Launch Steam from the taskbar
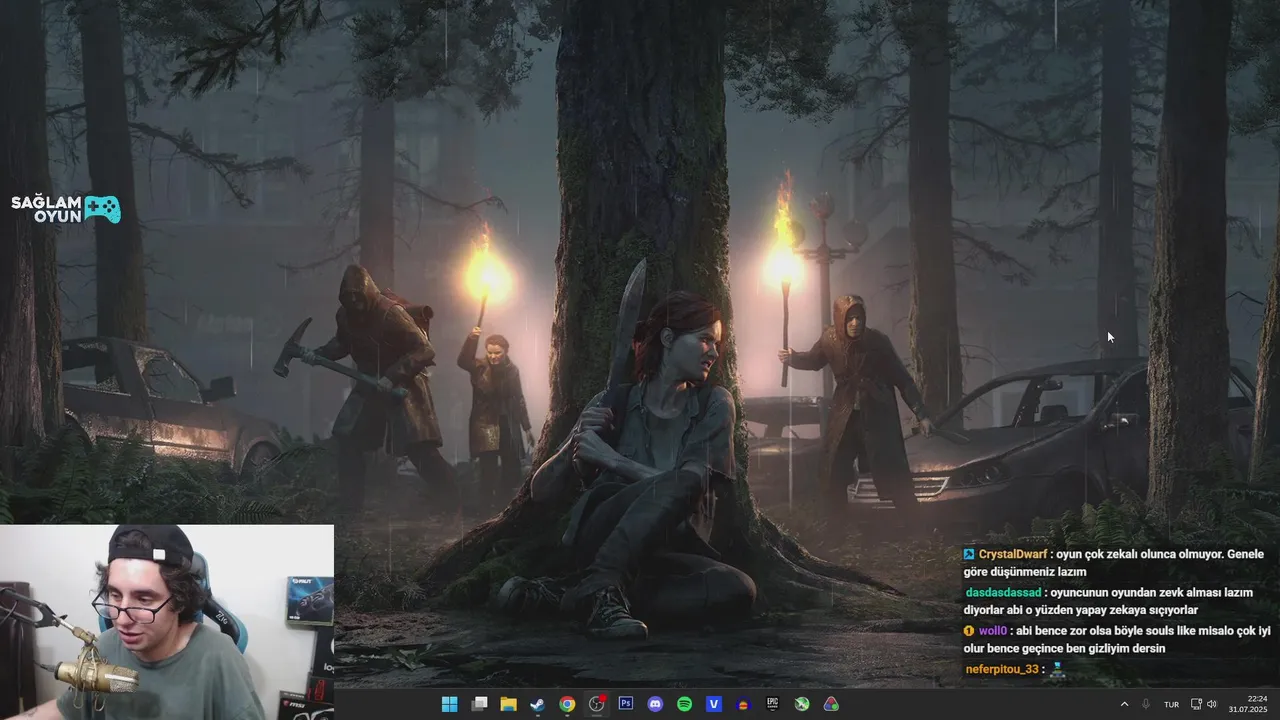This screenshot has height=720, width=1280. point(537,704)
